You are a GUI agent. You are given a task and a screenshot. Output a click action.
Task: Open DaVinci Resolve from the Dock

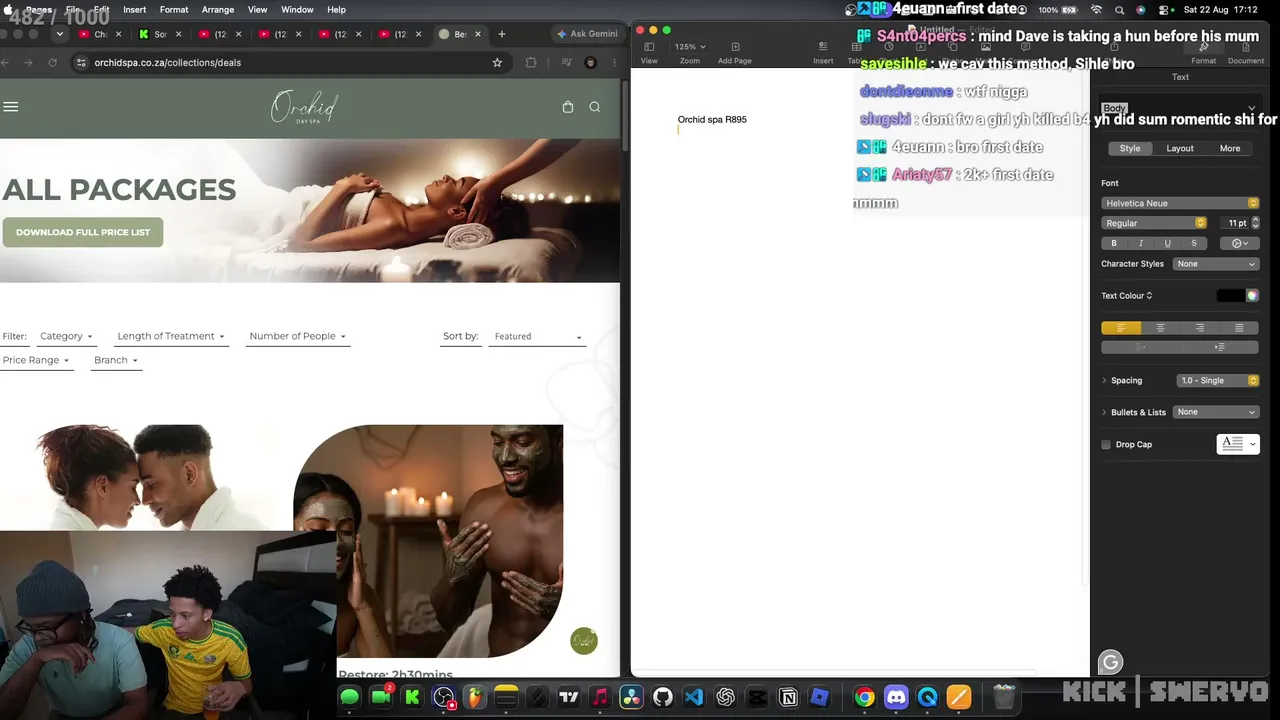pos(631,697)
